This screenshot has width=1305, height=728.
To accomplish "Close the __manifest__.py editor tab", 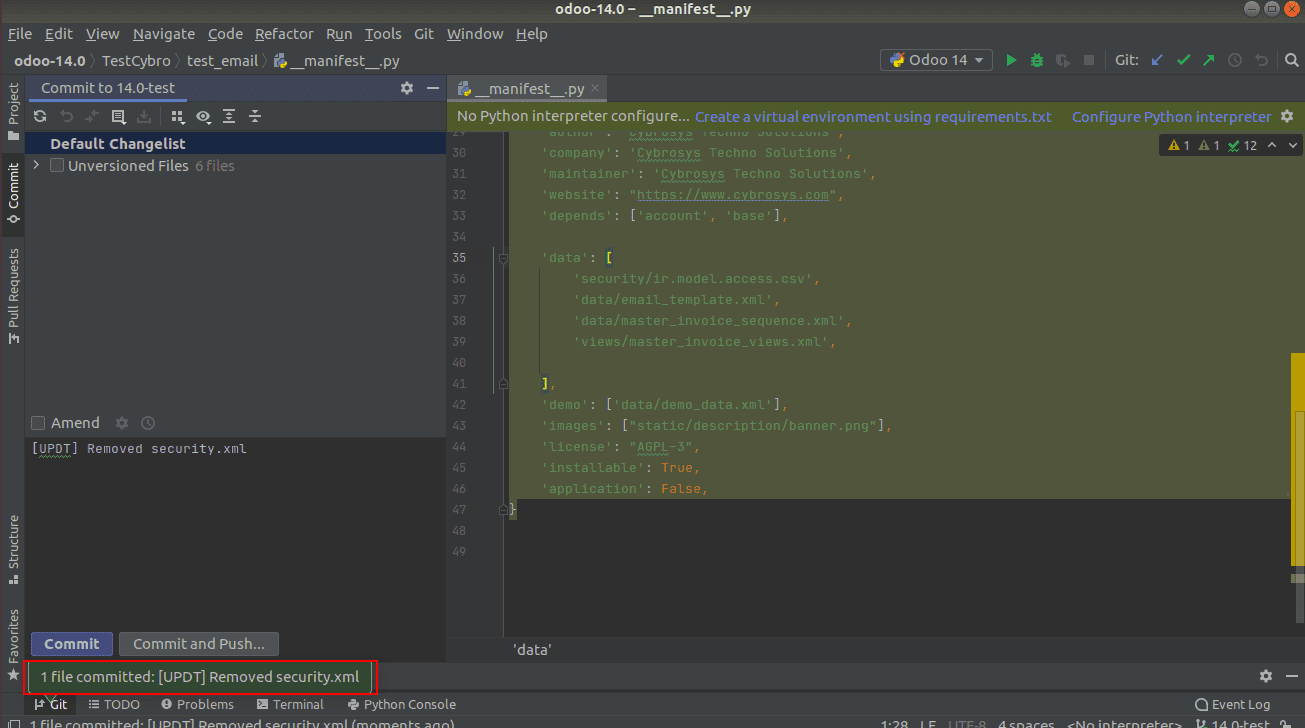I will tap(597, 89).
